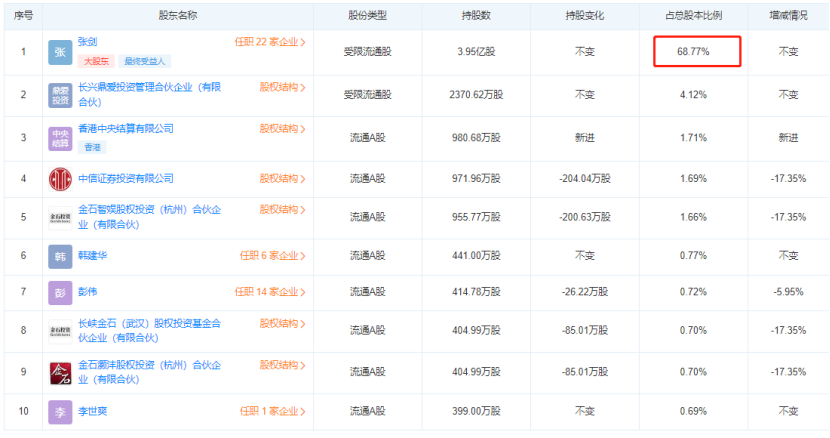Viewport: 830px width, 438px height.
Task: Click the 占总股本比例 column header
Action: [693, 16]
